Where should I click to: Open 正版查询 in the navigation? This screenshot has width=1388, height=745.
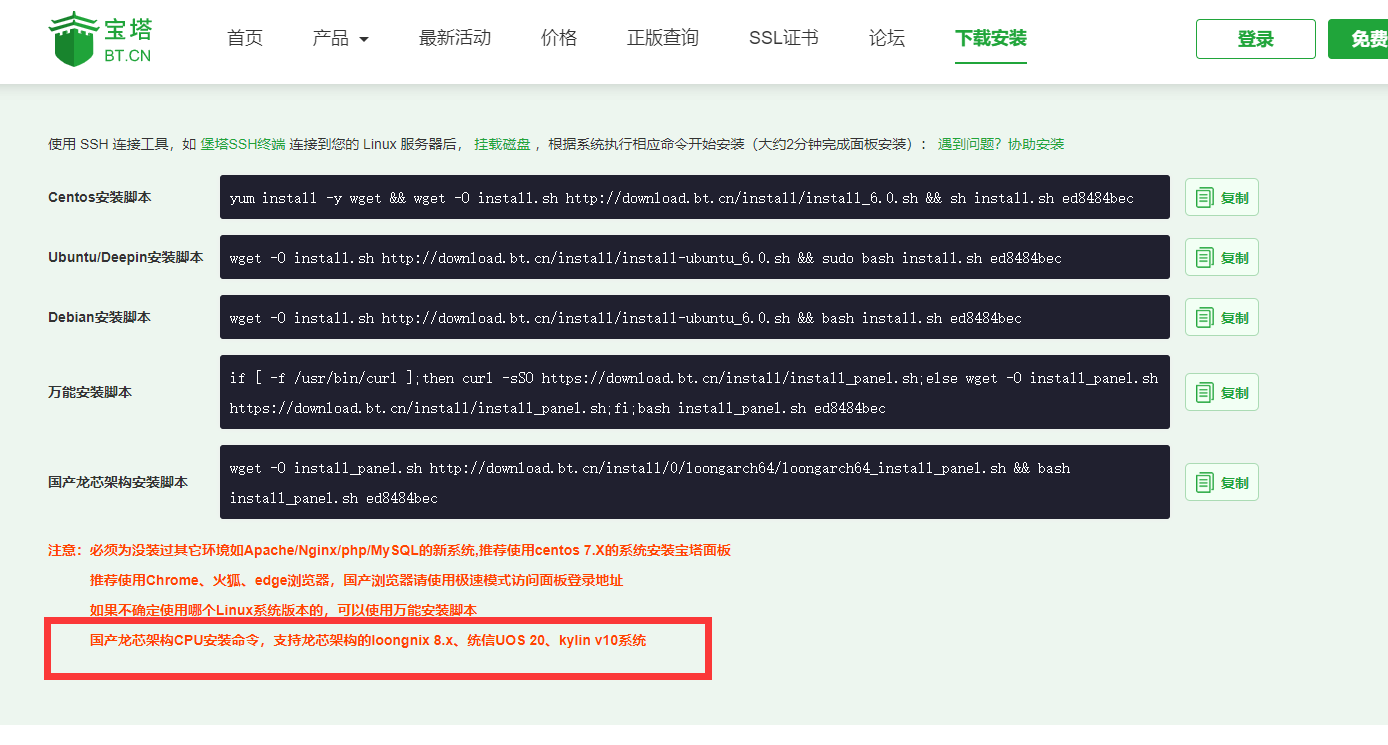663,38
